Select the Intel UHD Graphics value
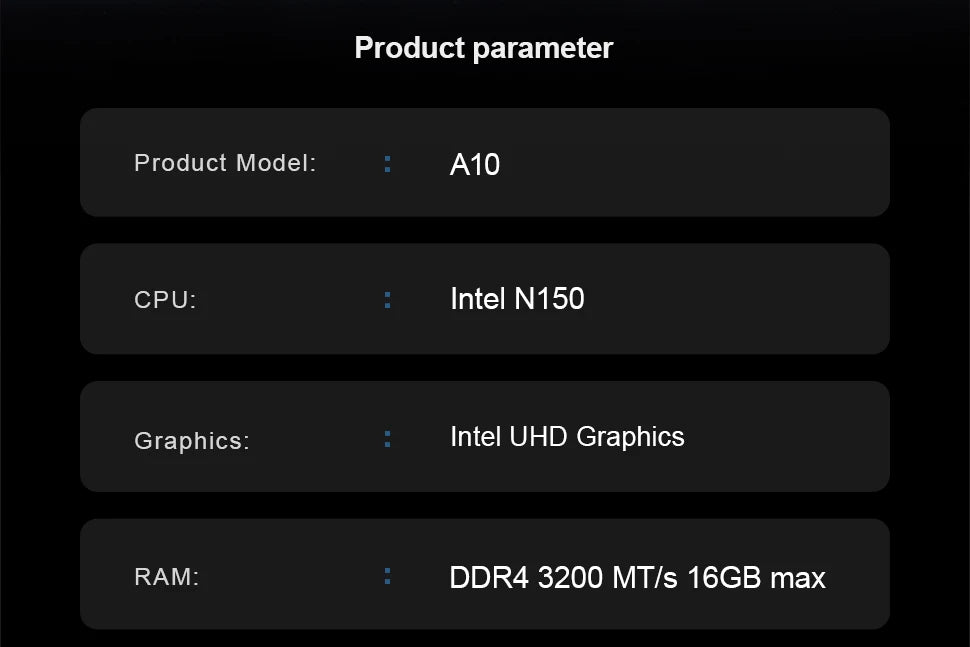Image resolution: width=970 pixels, height=647 pixels. point(567,437)
